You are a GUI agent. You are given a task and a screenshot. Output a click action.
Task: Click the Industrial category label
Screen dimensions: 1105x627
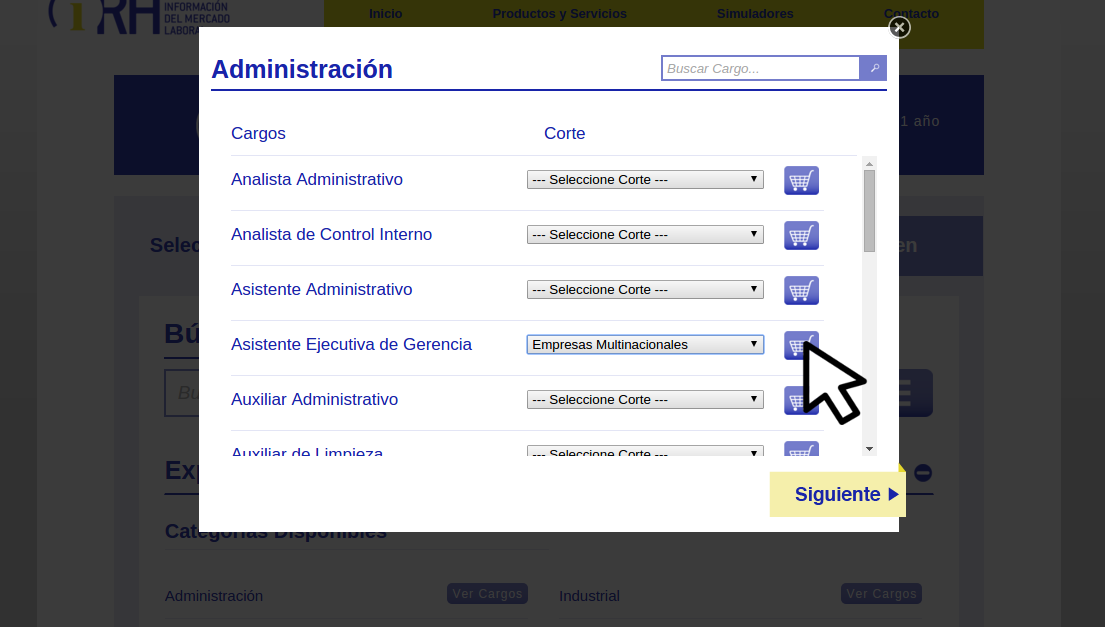coord(589,596)
